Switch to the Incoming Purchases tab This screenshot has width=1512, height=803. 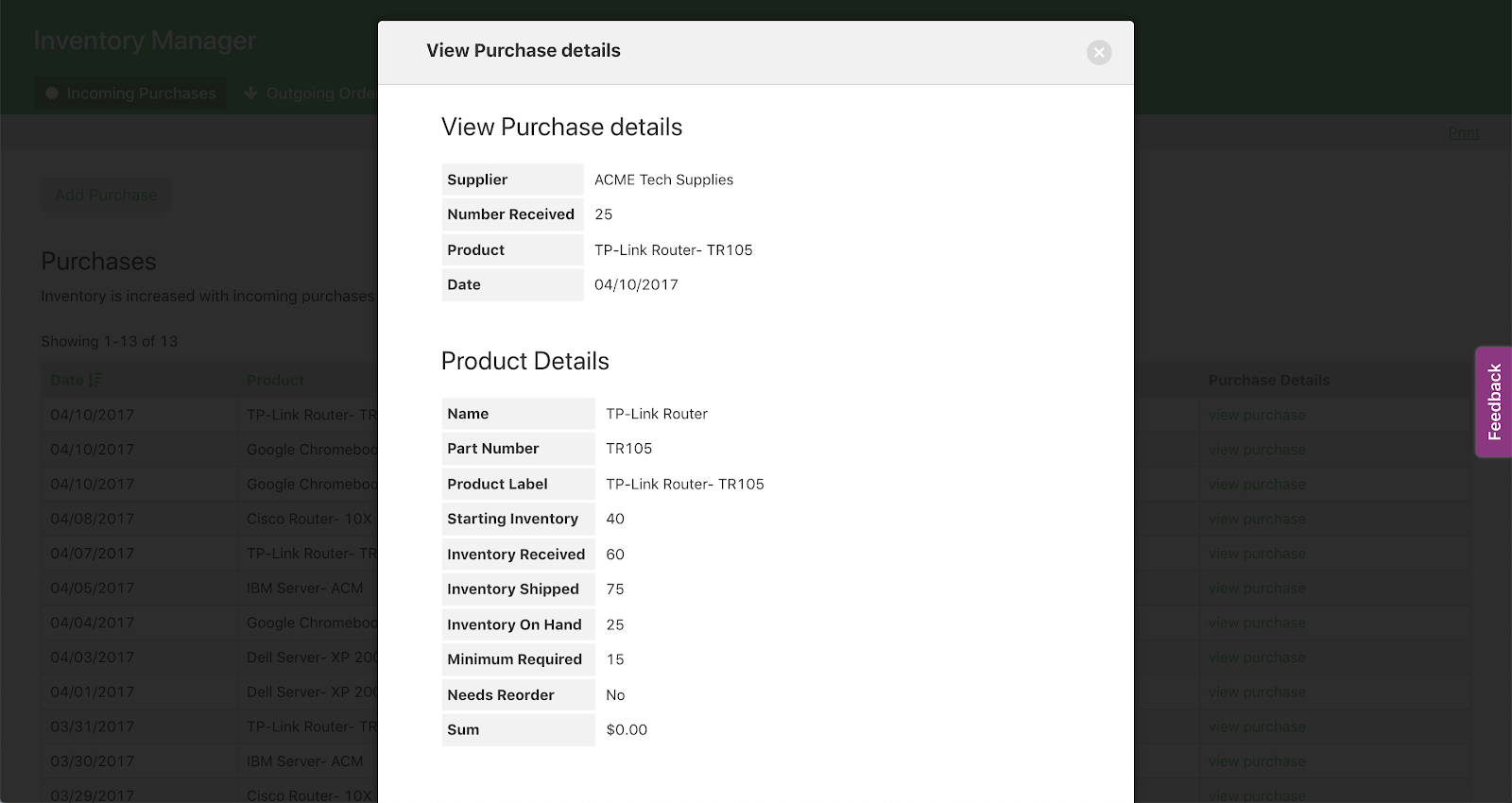pyautogui.click(x=131, y=94)
